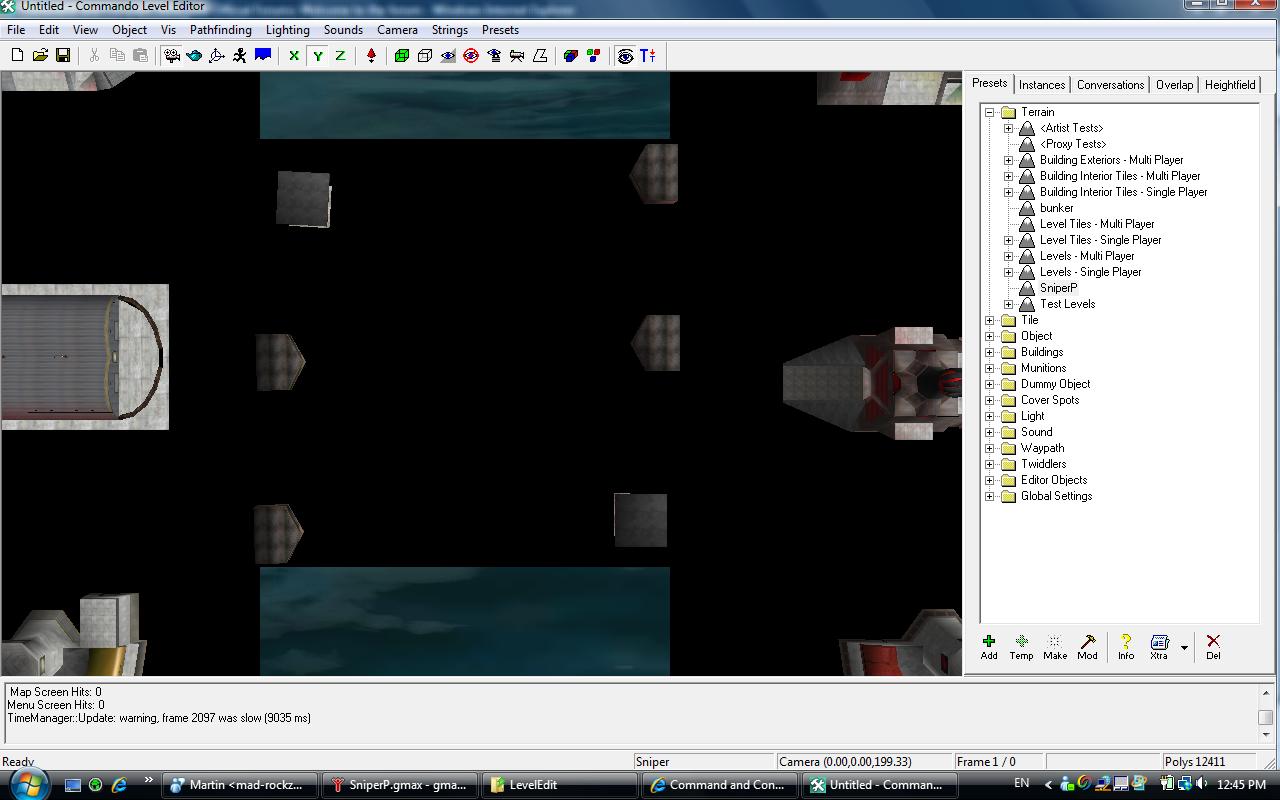Image resolution: width=1280 pixels, height=800 pixels.
Task: Toggle the Z axis restriction button
Action: click(x=340, y=56)
